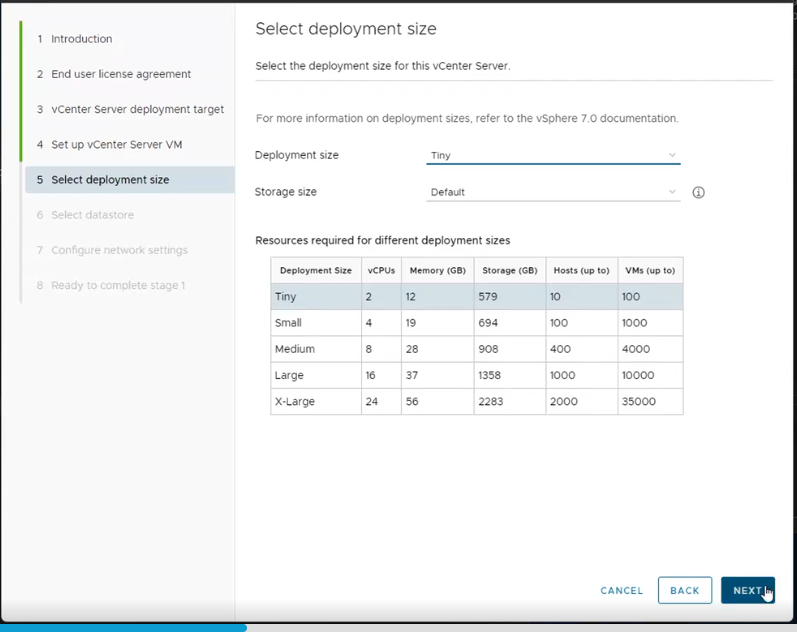Go to step 2 End user license agreement
Image resolution: width=797 pixels, height=632 pixels.
coord(114,74)
